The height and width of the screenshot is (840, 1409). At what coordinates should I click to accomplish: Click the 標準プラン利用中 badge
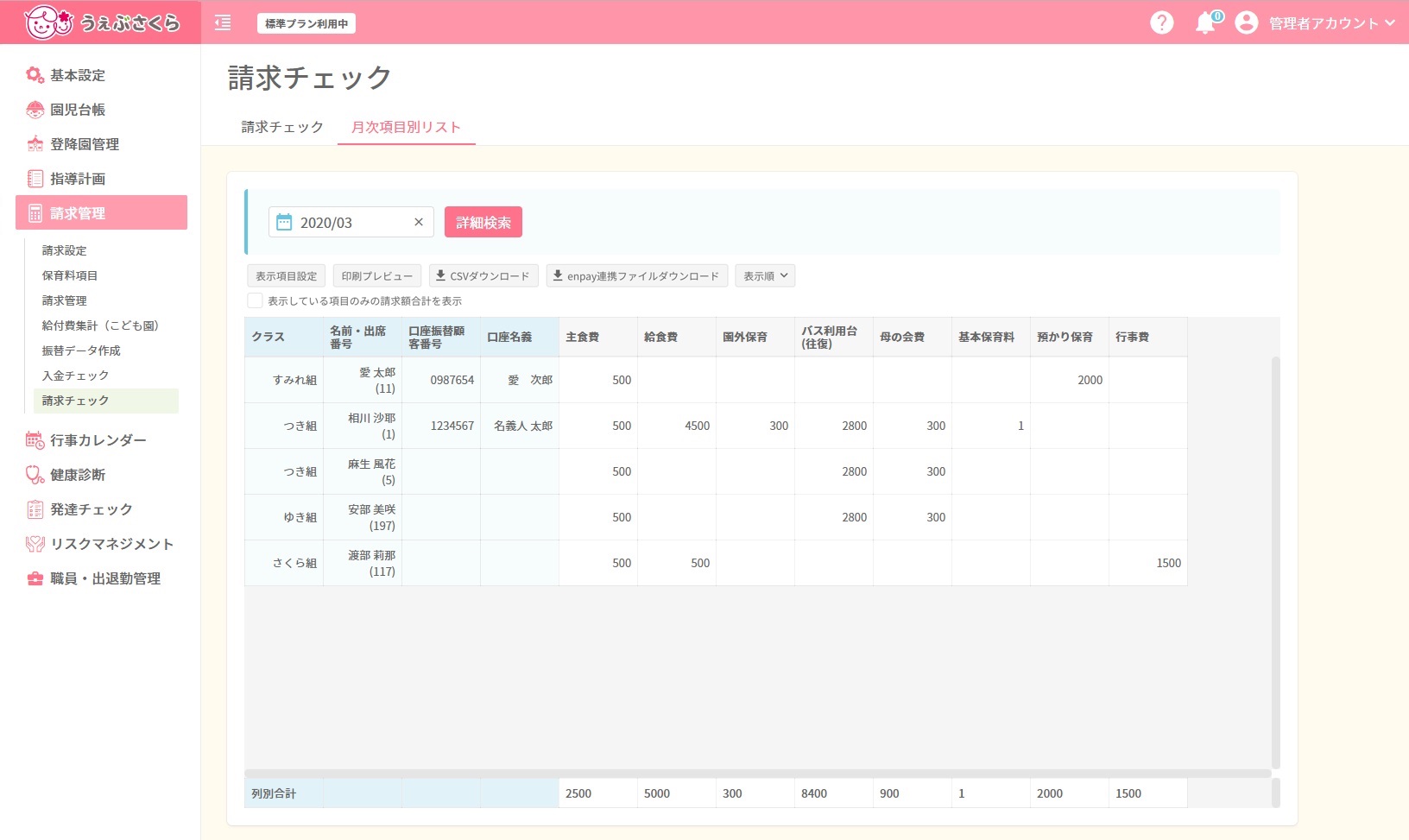pyautogui.click(x=306, y=23)
